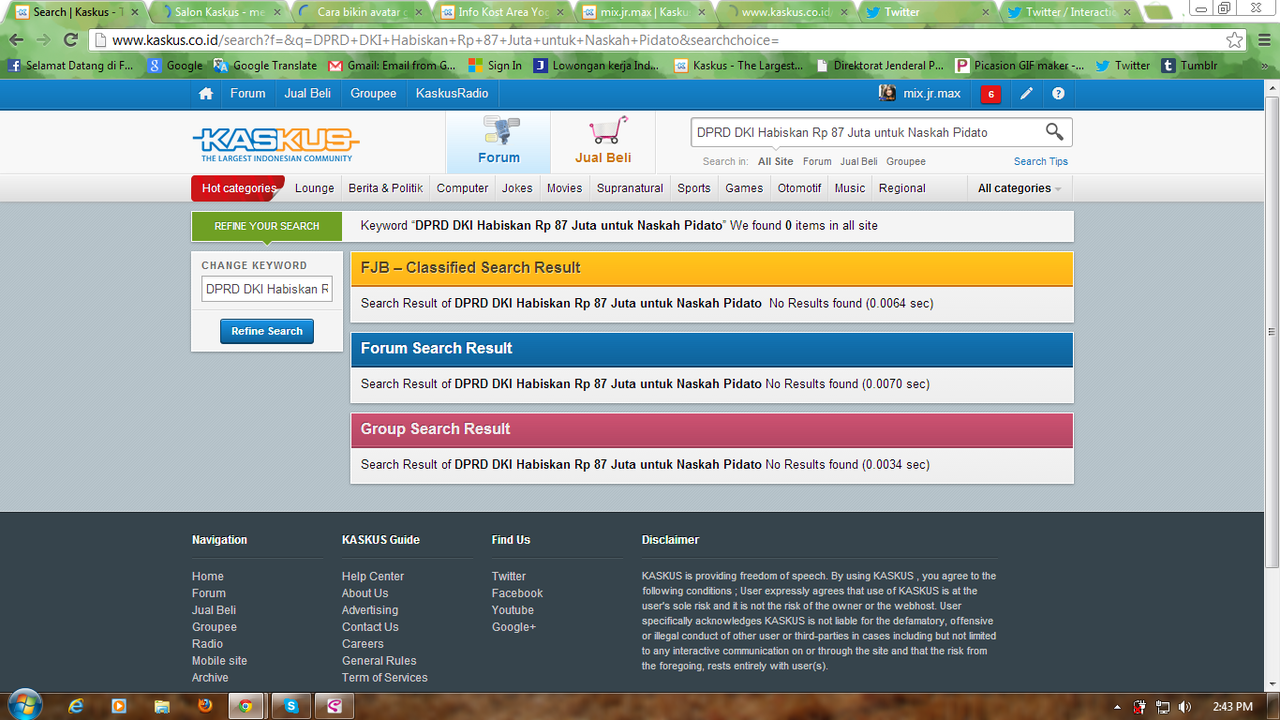Open the Tumblr bookmark
The image size is (1280, 720).
[x=1190, y=65]
